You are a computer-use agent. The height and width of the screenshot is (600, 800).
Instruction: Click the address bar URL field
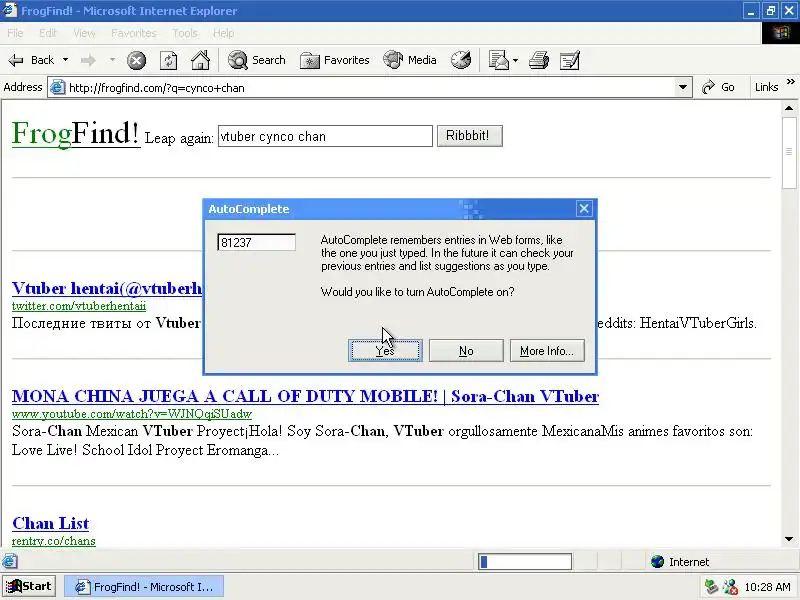click(x=370, y=88)
